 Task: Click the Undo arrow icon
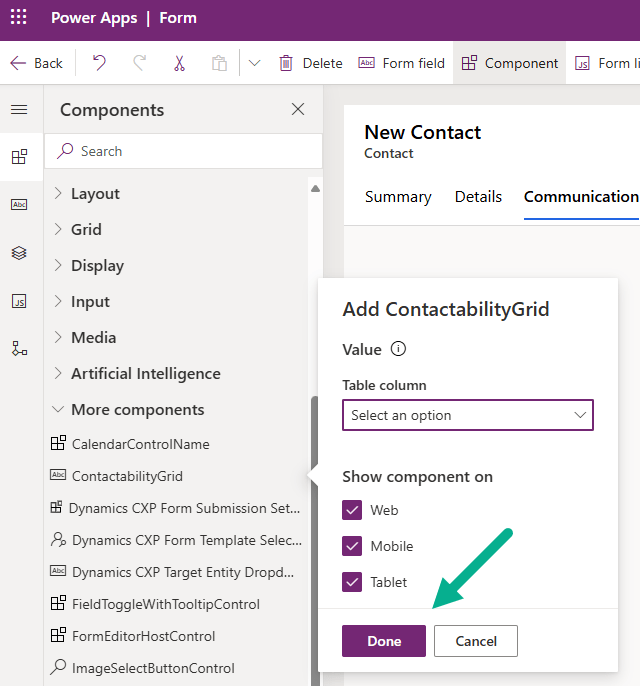click(x=99, y=63)
